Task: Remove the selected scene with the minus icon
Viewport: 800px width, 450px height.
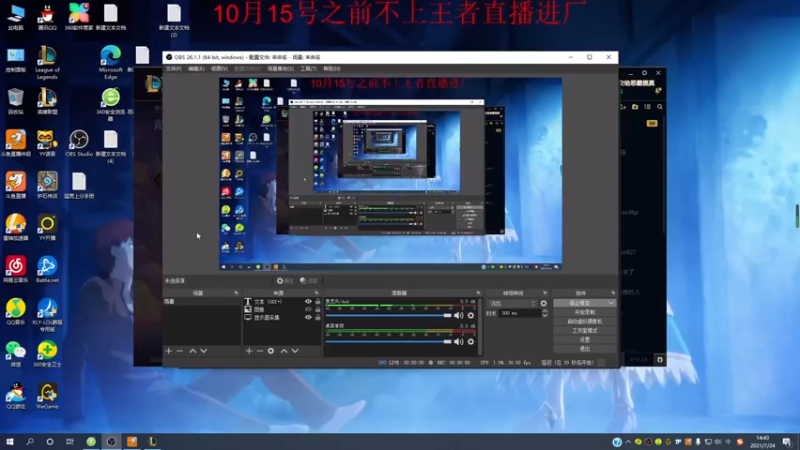Action: click(180, 351)
